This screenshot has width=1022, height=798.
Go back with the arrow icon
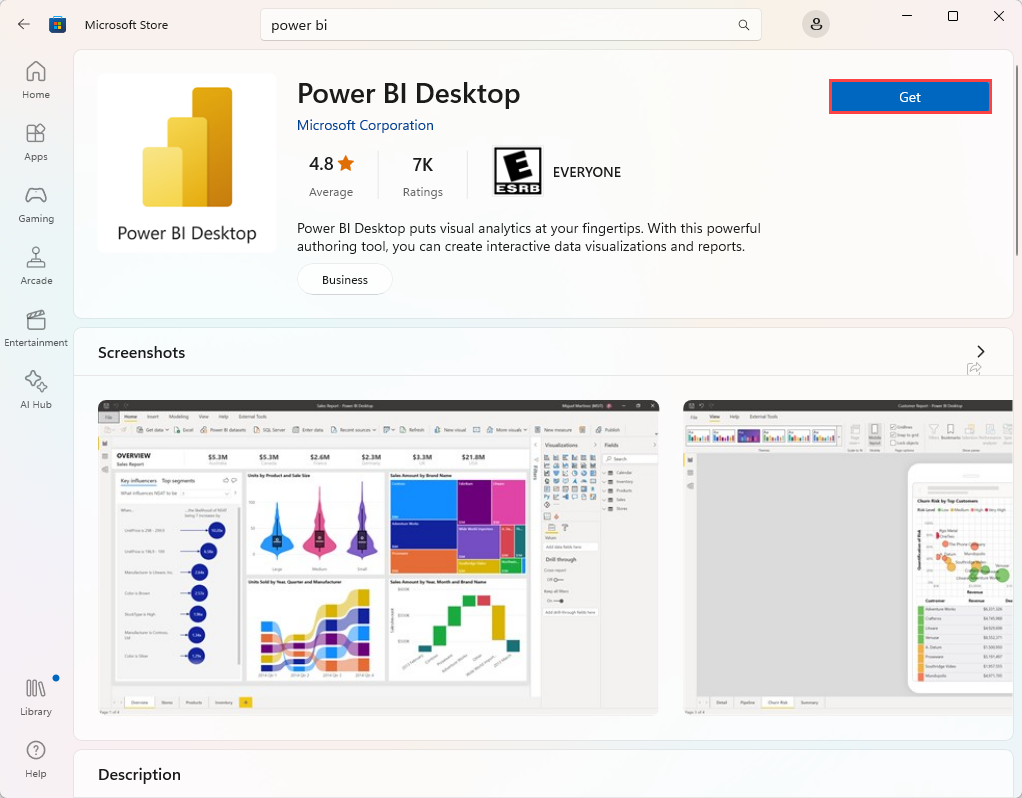[23, 25]
